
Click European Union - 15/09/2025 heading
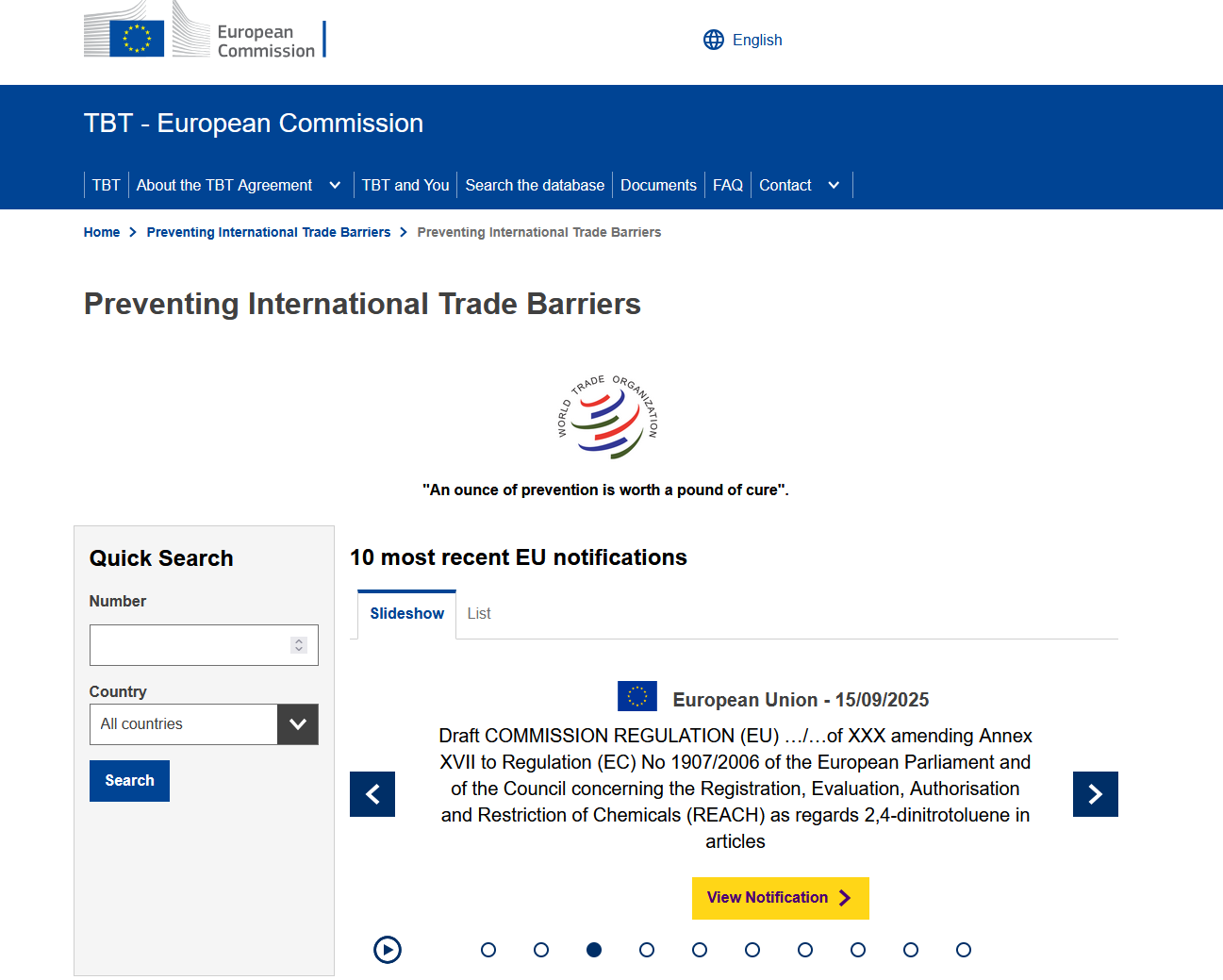[801, 700]
